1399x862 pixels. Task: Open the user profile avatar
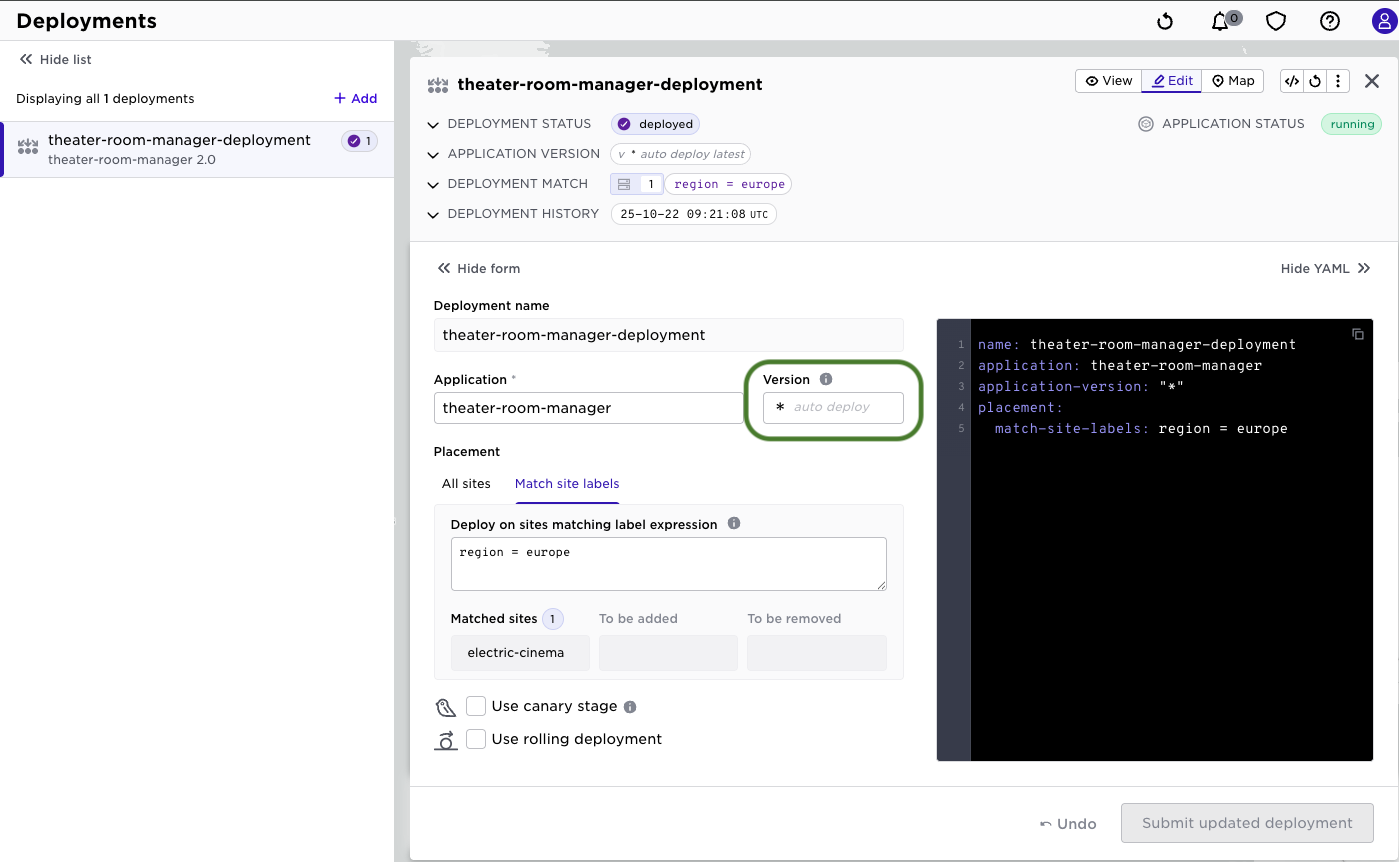tap(1384, 21)
